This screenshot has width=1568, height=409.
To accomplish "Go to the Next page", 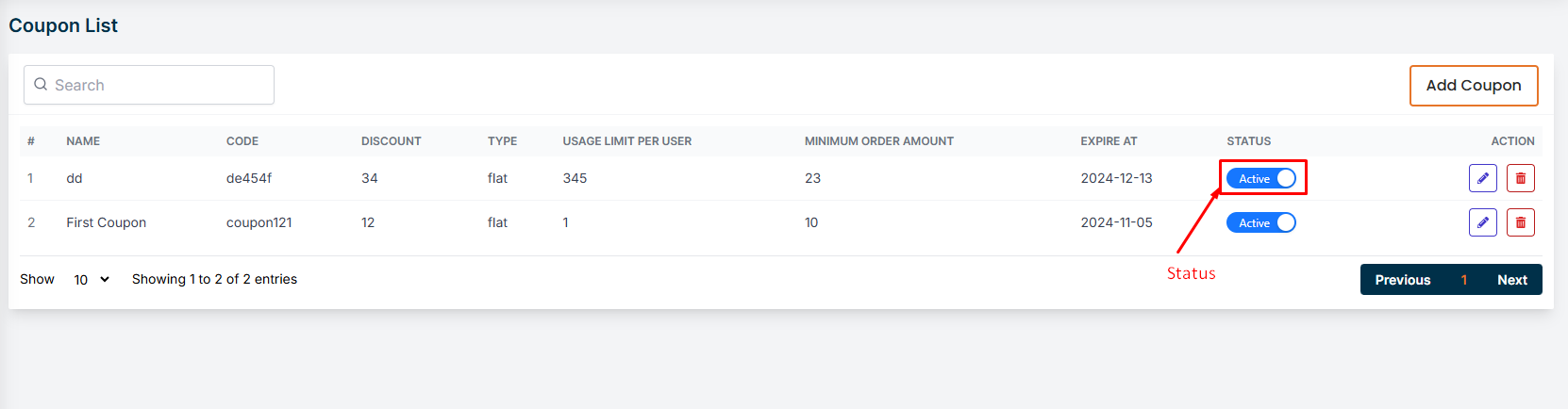I will (x=1511, y=280).
